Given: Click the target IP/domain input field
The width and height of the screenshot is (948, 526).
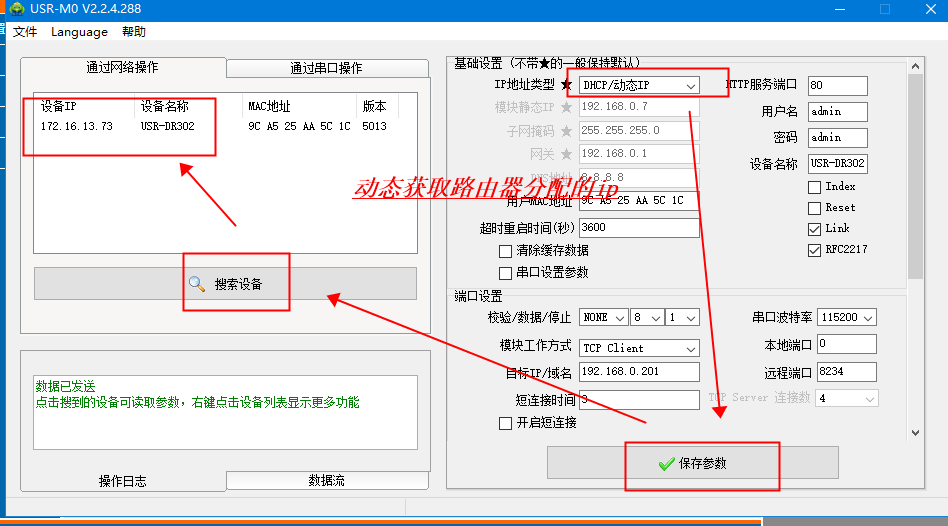Looking at the screenshot, I should coord(638,373).
